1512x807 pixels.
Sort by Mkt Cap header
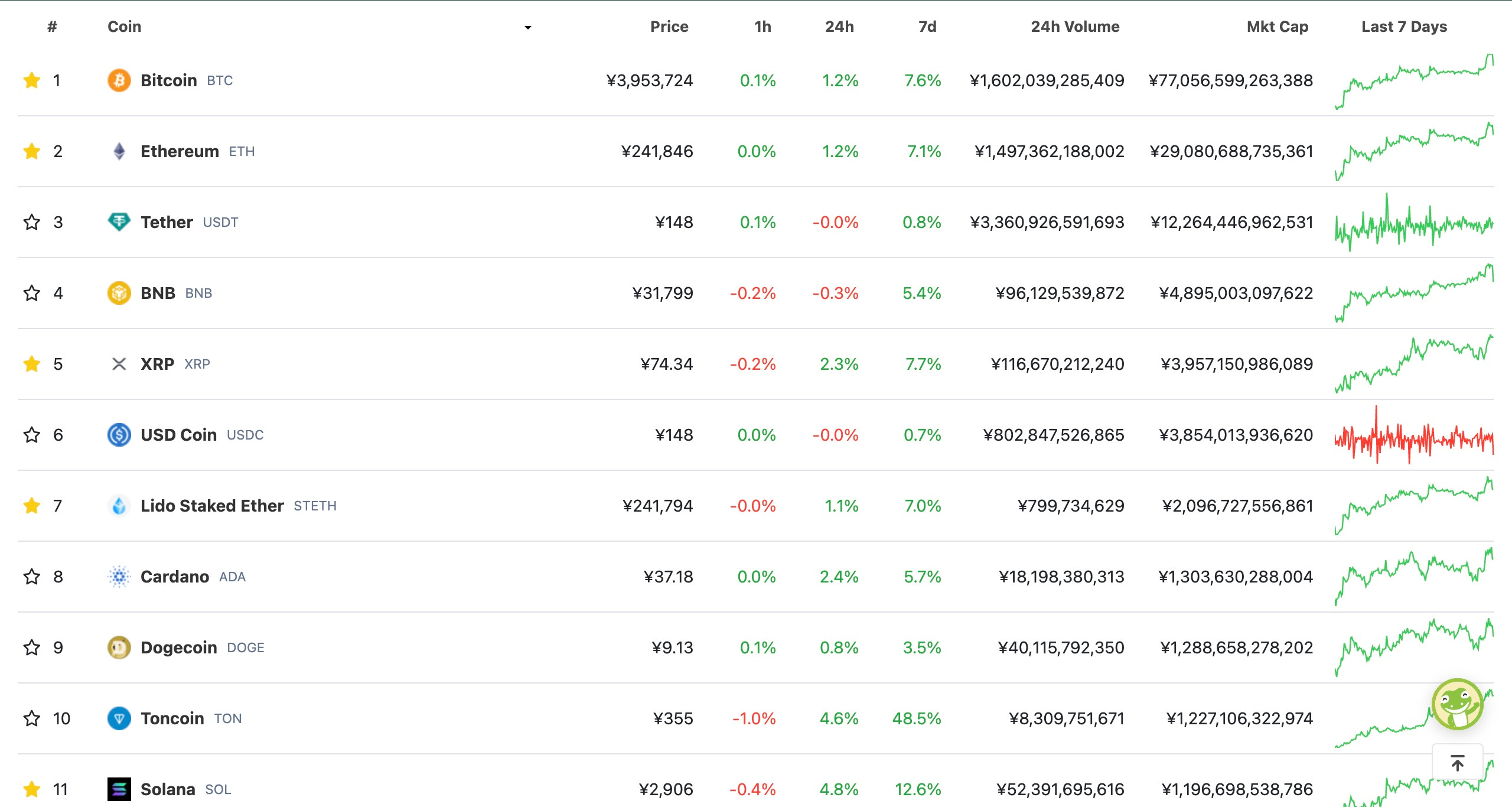point(1278,27)
